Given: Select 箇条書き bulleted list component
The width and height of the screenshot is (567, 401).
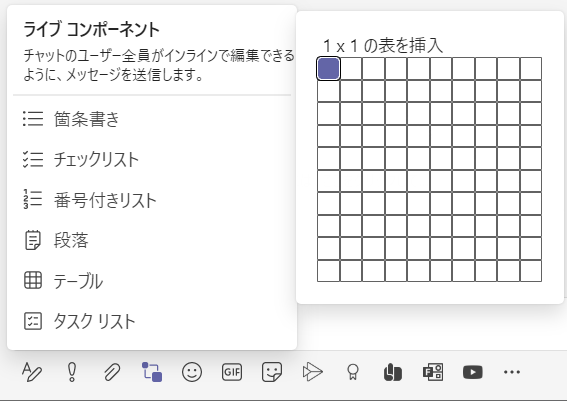Looking at the screenshot, I should (x=152, y=119).
